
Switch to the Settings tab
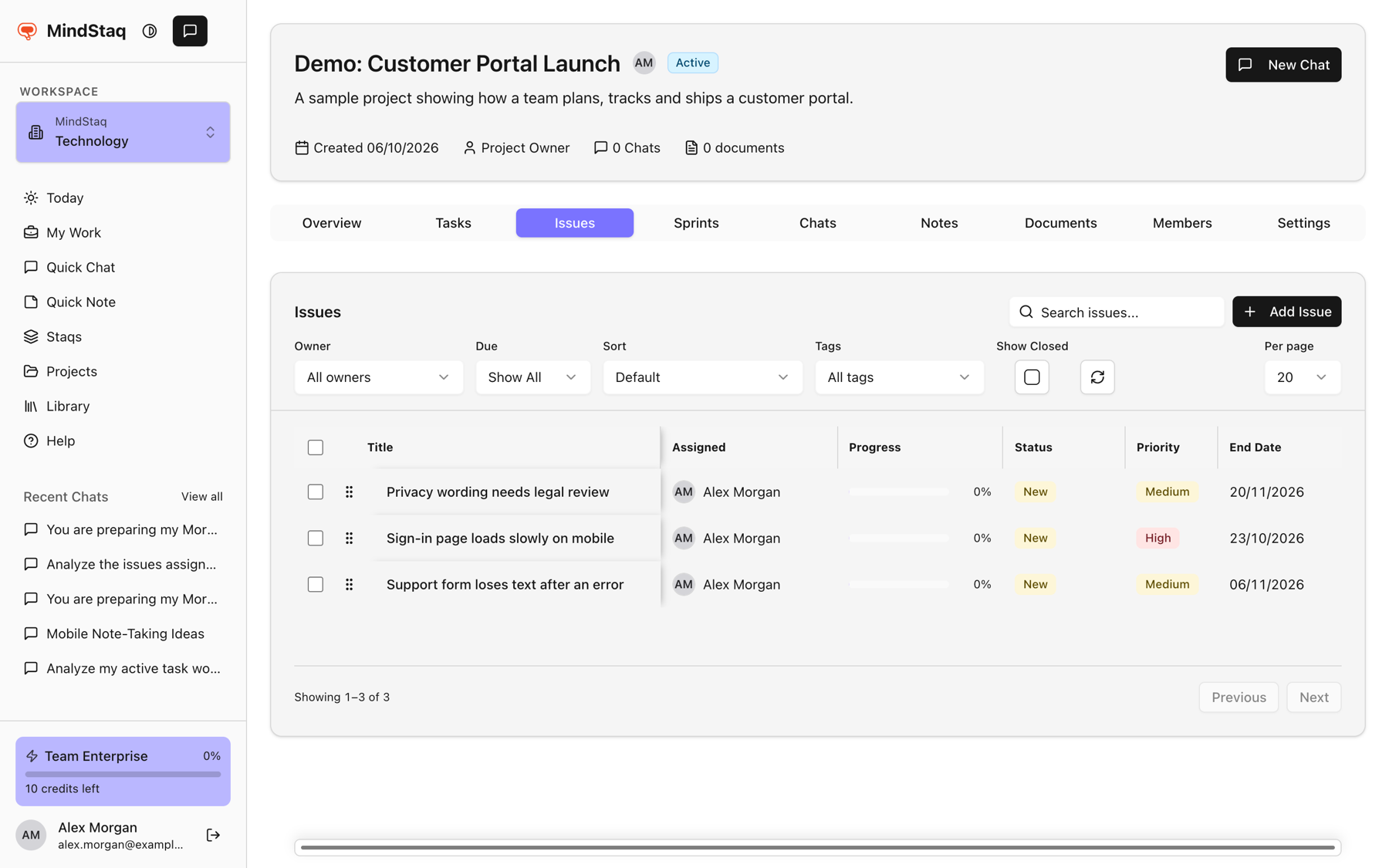(1303, 223)
